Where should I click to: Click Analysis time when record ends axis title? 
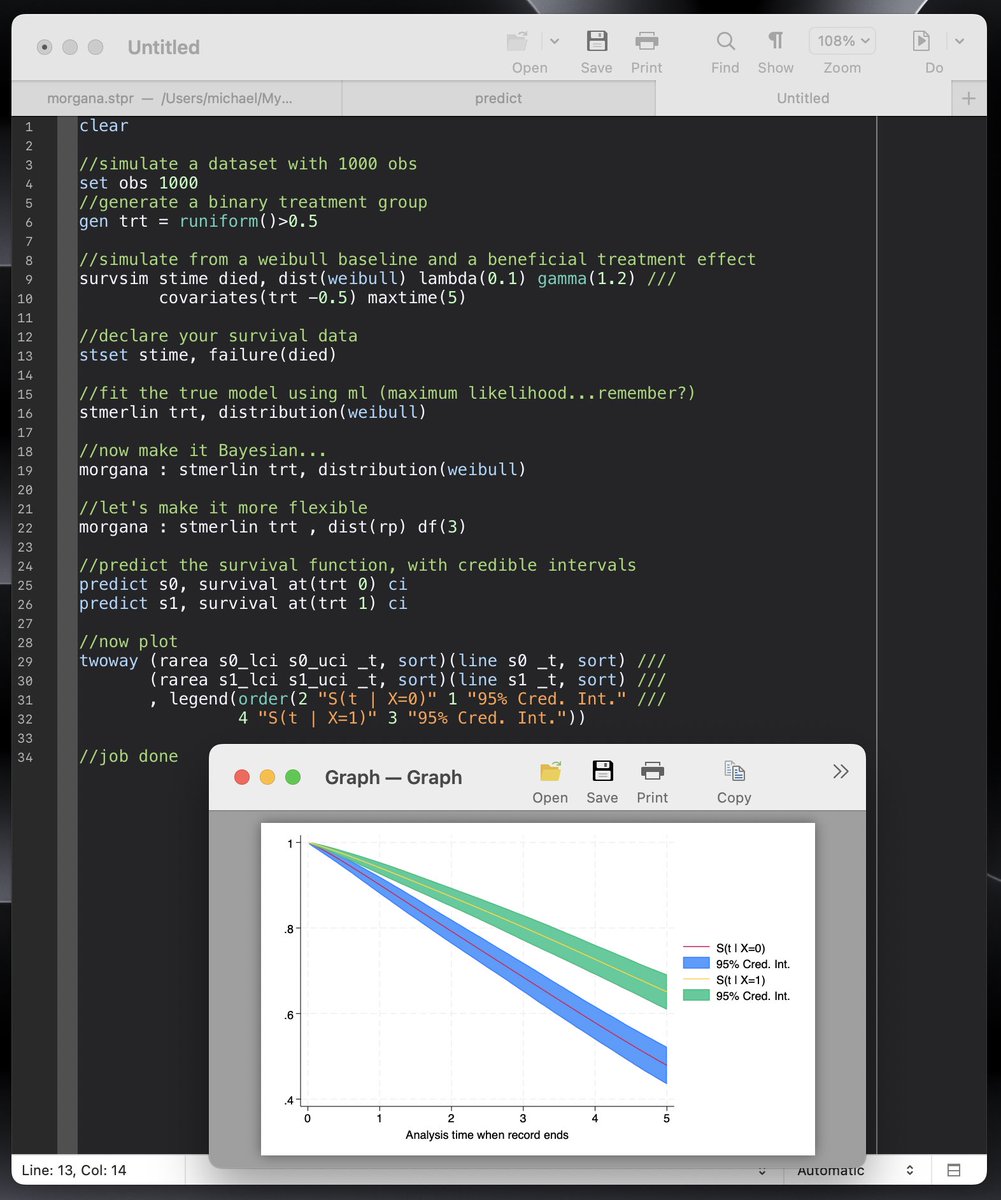coord(487,1135)
